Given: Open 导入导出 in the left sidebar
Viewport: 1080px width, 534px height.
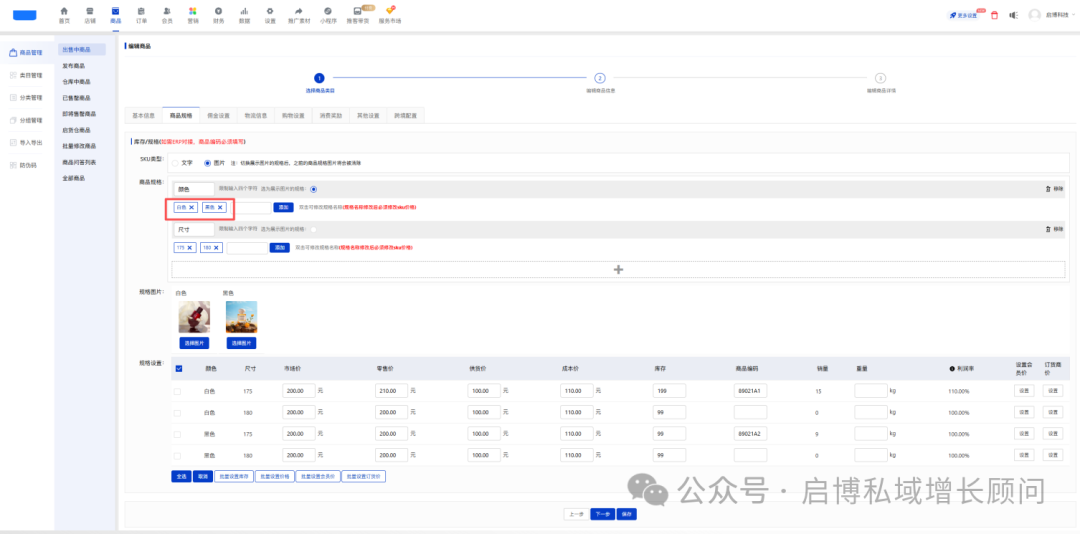Looking at the screenshot, I should pyautogui.click(x=26, y=143).
